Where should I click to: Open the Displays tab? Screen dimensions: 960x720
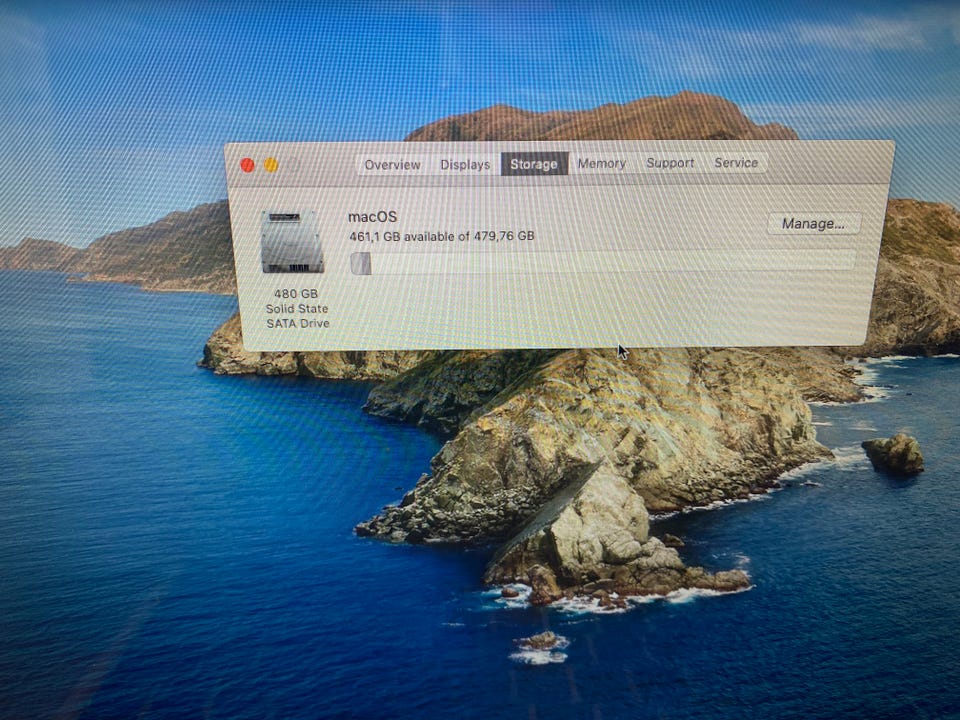(465, 165)
